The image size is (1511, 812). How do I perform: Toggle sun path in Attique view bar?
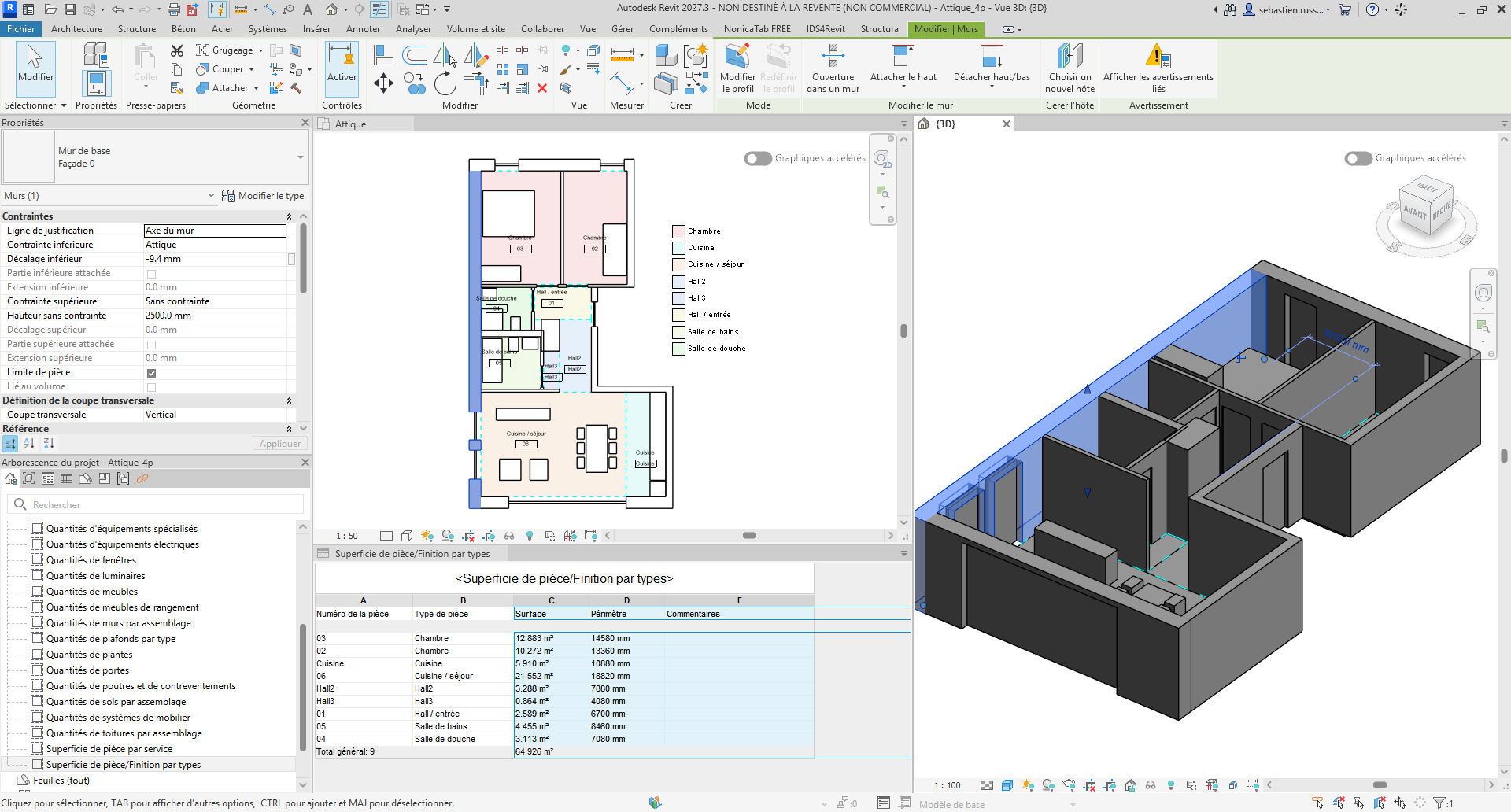(427, 536)
